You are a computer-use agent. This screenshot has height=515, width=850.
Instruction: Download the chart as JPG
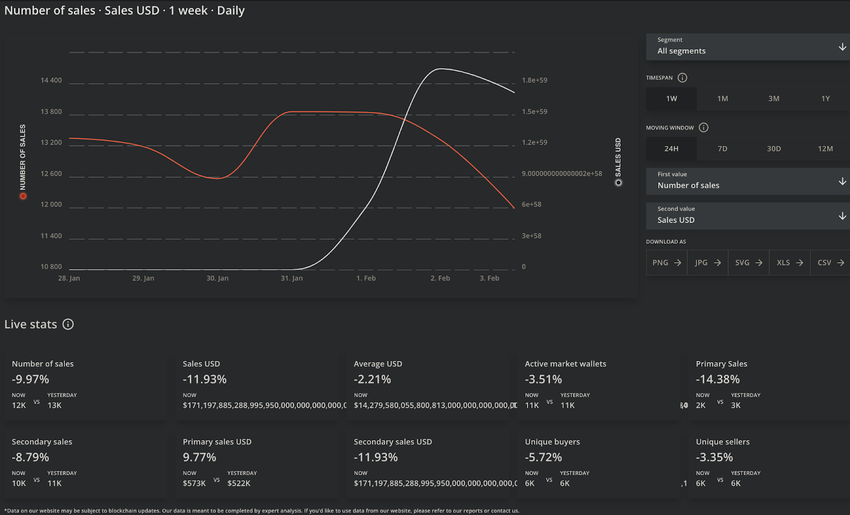pyautogui.click(x=708, y=262)
